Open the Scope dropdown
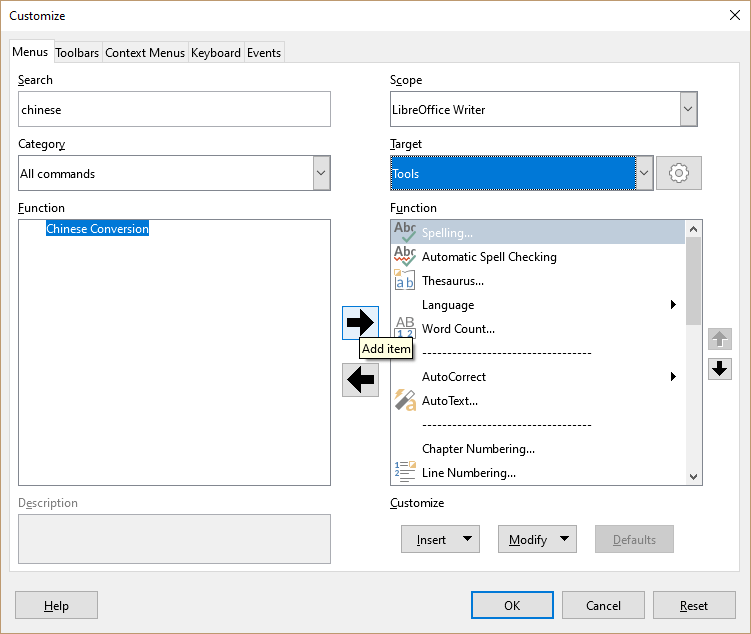Viewport: 751px width, 634px height. (687, 109)
